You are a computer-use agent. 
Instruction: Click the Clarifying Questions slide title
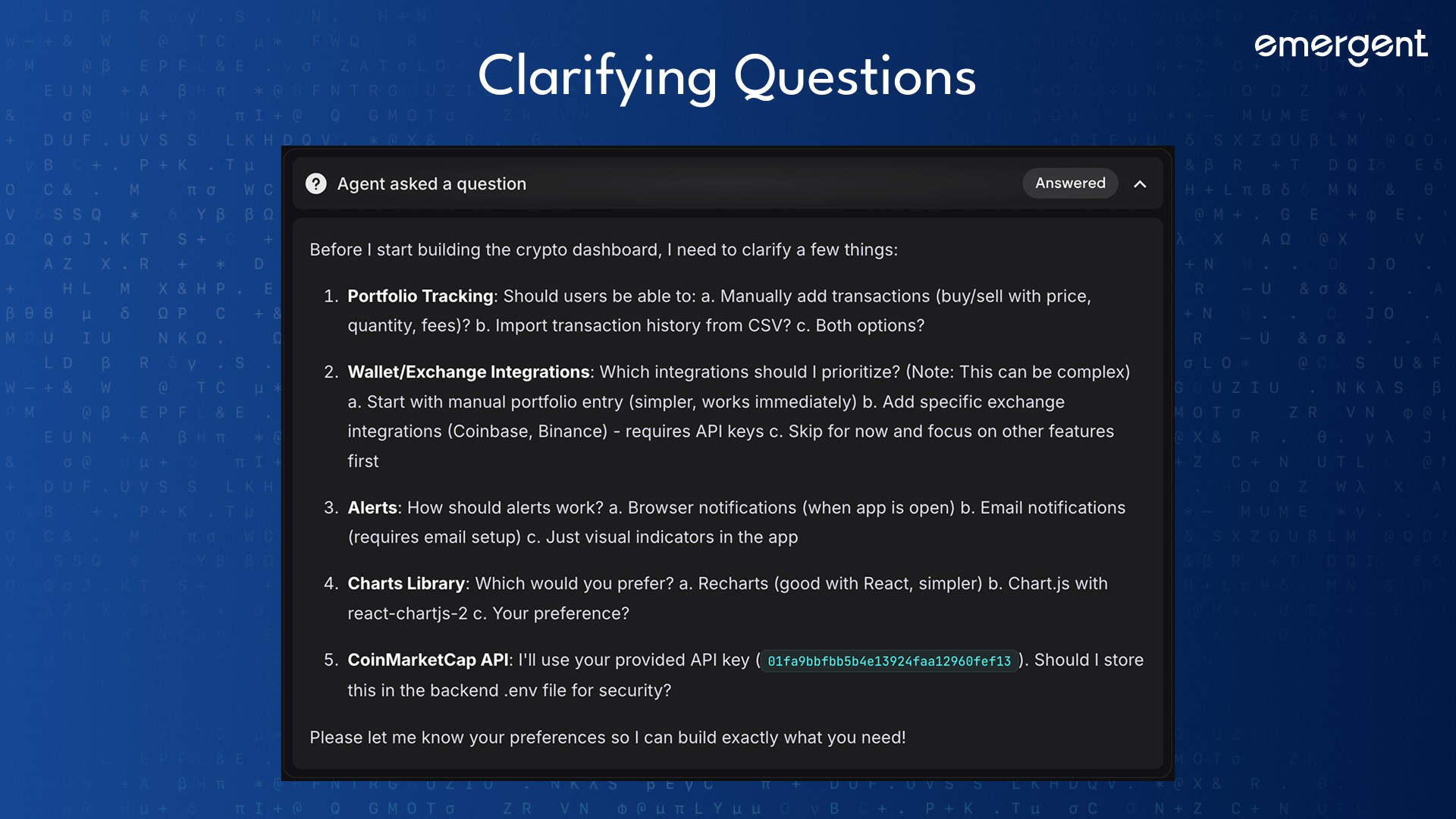726,77
